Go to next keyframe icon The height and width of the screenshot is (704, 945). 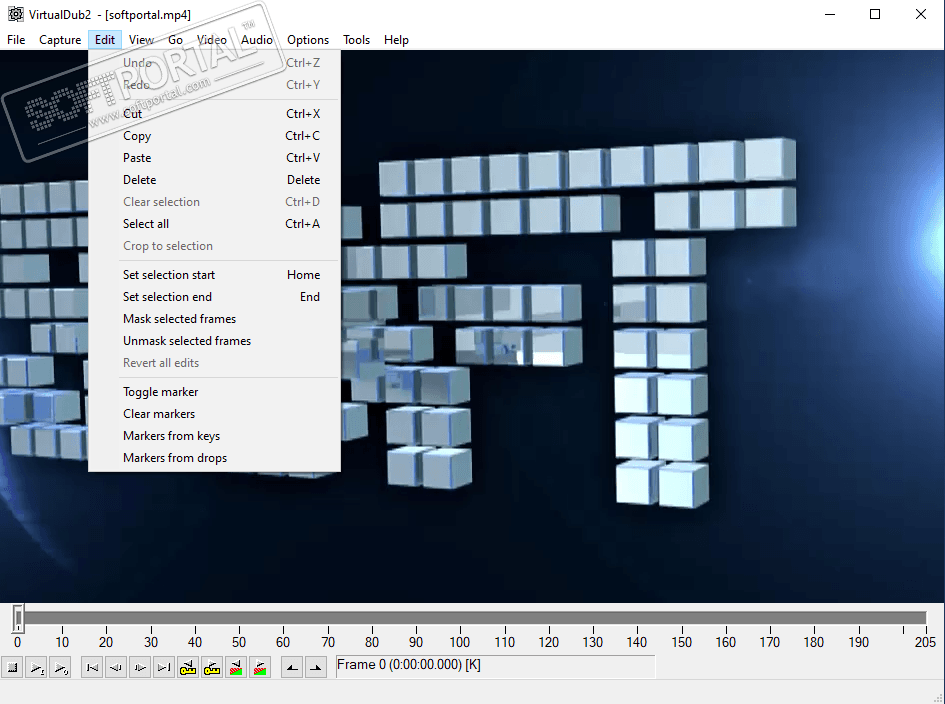click(x=212, y=667)
